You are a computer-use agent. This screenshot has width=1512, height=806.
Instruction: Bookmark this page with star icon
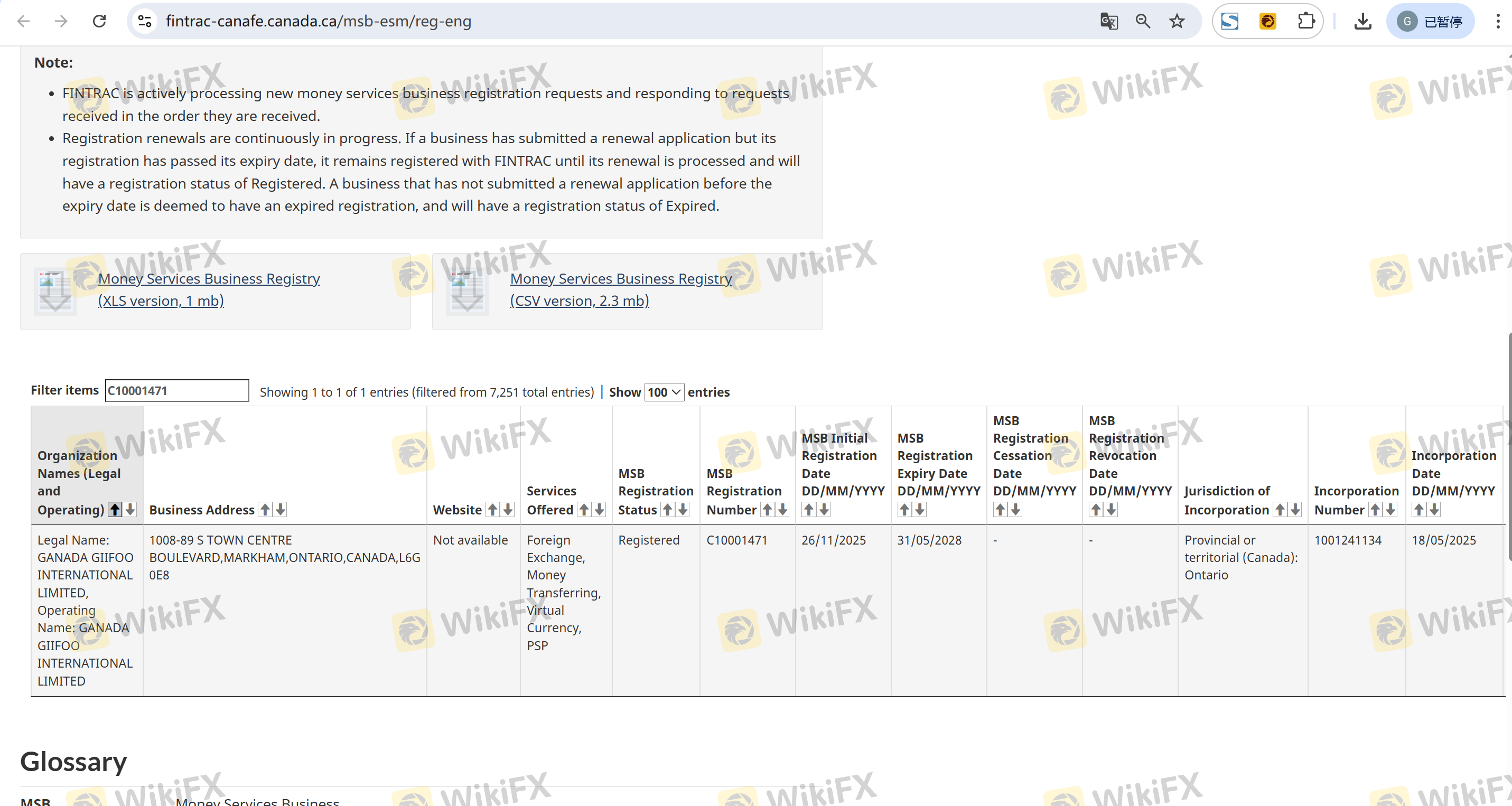coord(1176,21)
